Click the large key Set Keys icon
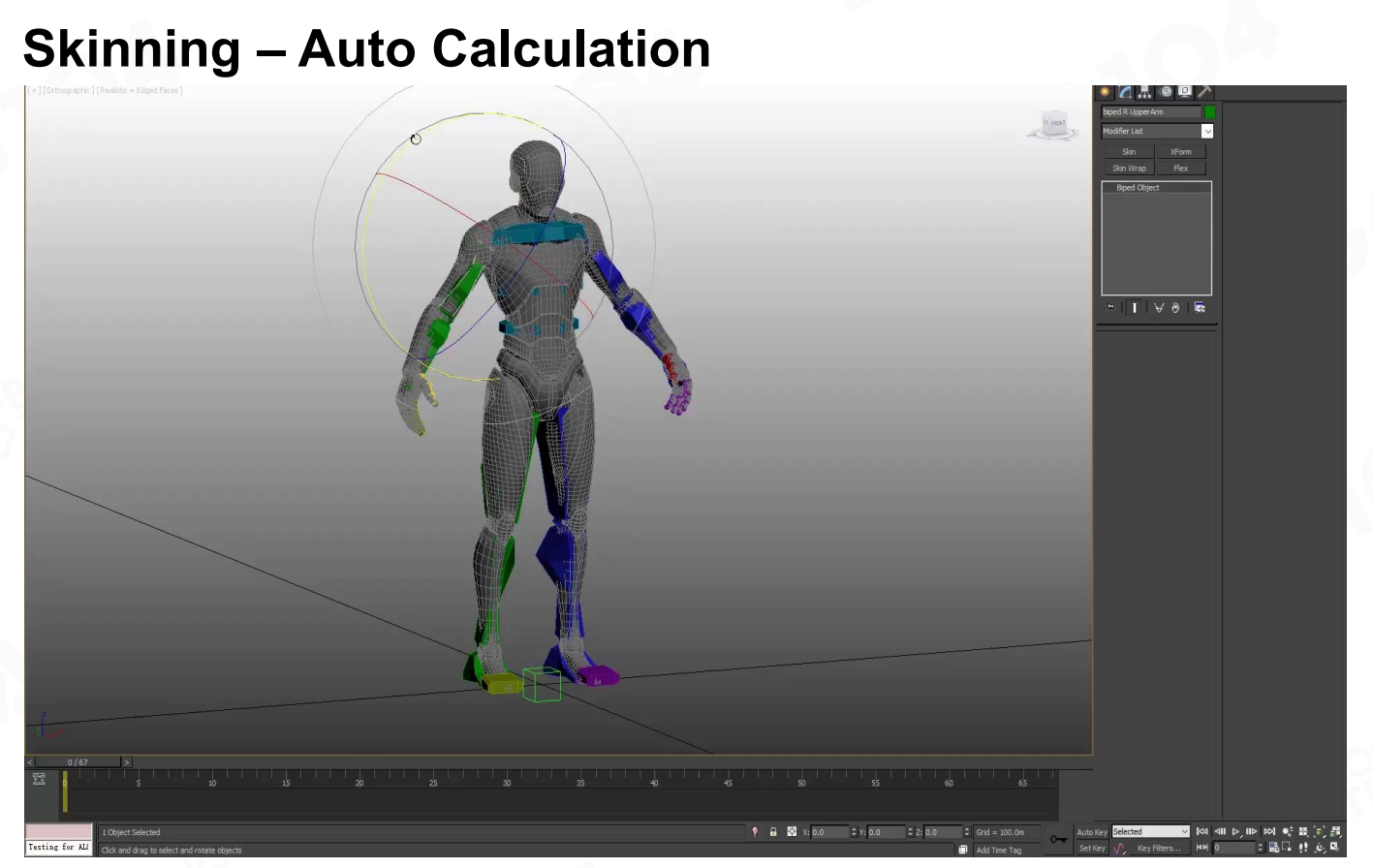Viewport: 1373px width, 868px height. click(x=1058, y=839)
